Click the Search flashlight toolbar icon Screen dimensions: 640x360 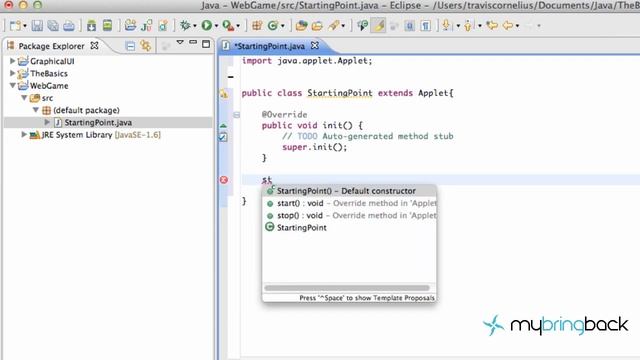point(334,25)
